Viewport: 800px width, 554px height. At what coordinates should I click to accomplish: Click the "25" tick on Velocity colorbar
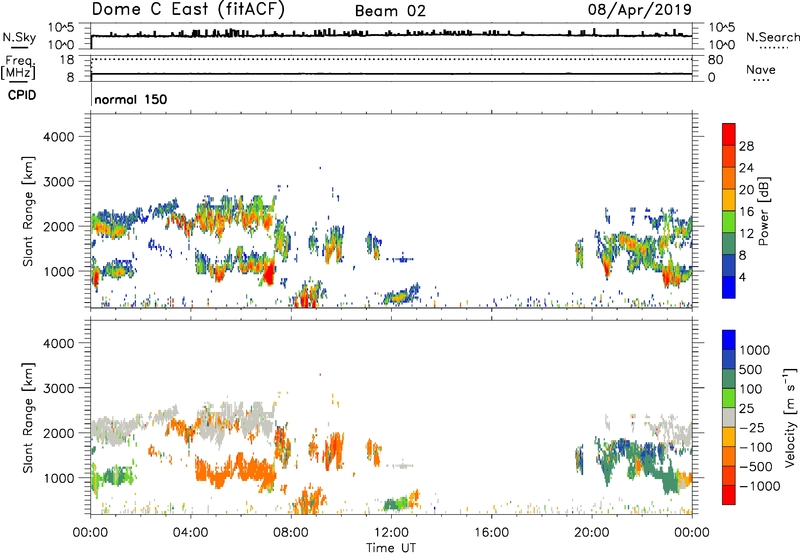coord(747,408)
